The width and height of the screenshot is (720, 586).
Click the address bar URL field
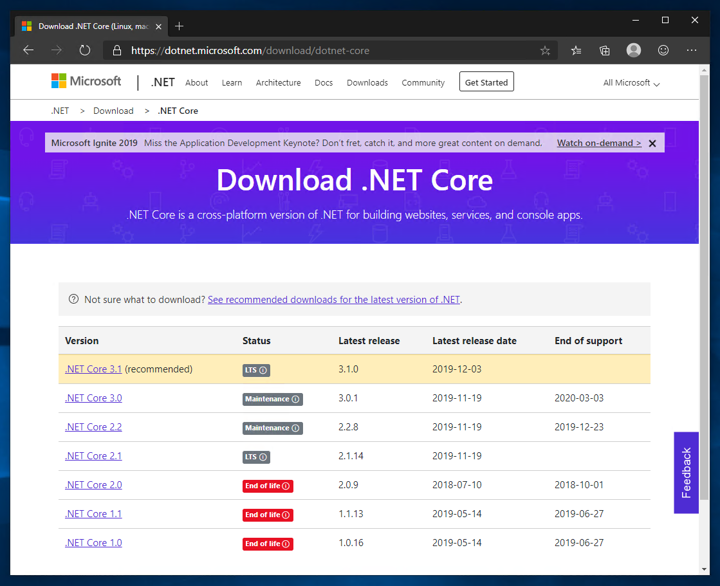pyautogui.click(x=333, y=51)
